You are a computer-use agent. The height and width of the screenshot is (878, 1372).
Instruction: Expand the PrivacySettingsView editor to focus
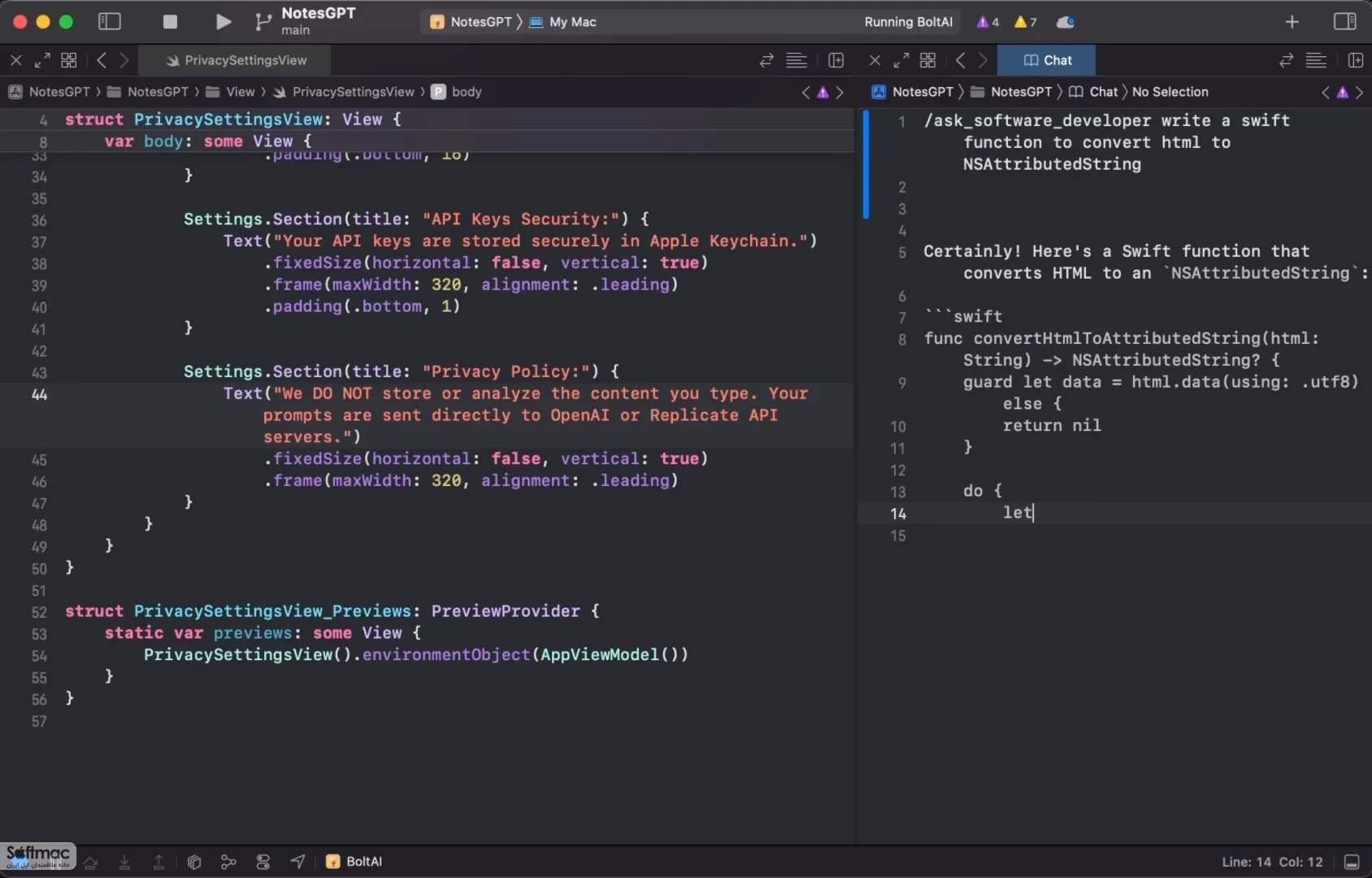(x=42, y=60)
